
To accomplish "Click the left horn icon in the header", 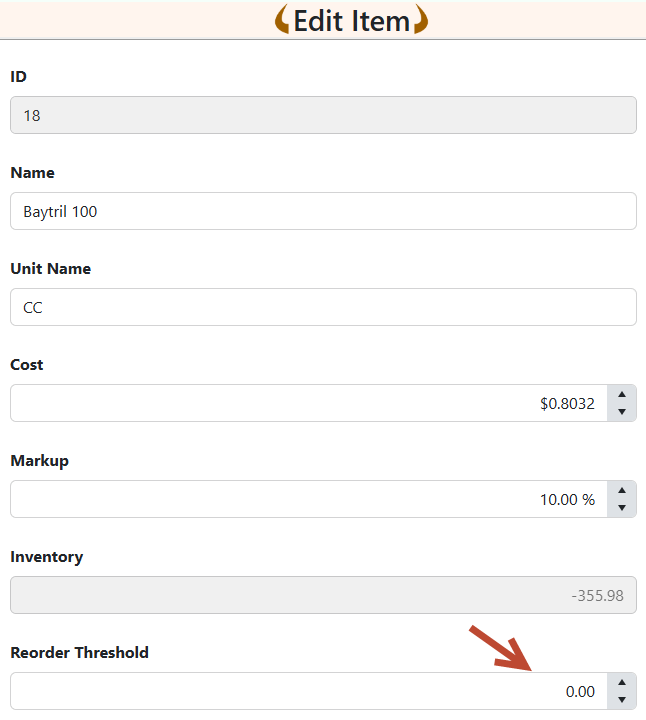I will (x=282, y=20).
